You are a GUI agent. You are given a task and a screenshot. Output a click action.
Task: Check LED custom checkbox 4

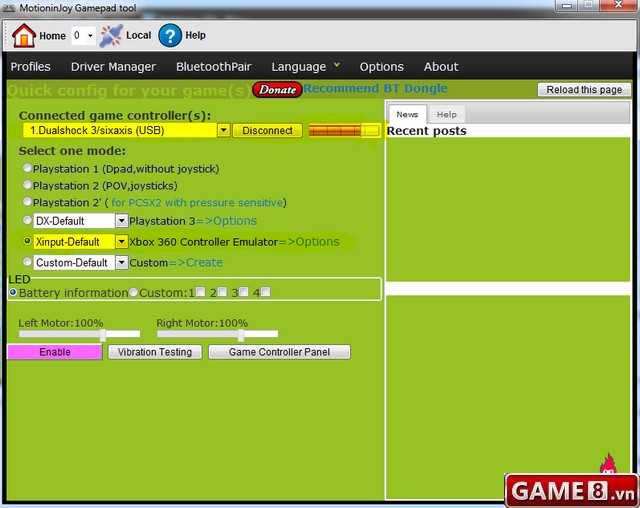(265, 292)
